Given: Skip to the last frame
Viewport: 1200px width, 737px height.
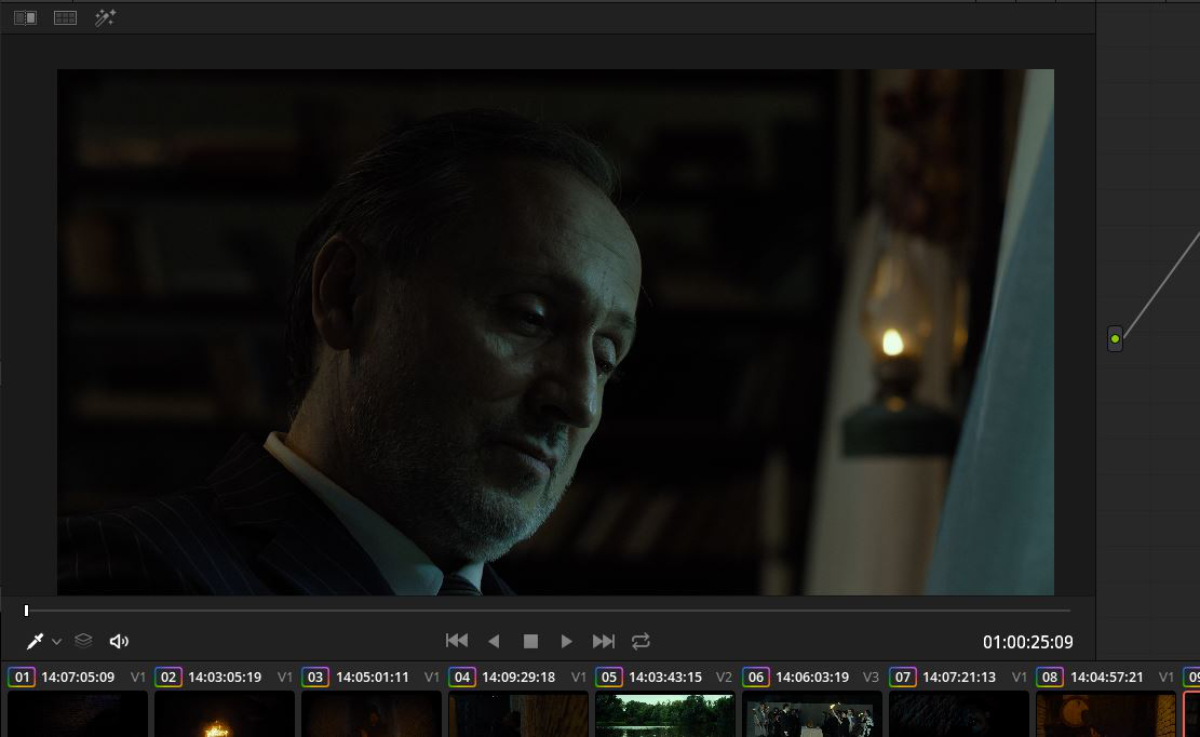Looking at the screenshot, I should pyautogui.click(x=603, y=641).
